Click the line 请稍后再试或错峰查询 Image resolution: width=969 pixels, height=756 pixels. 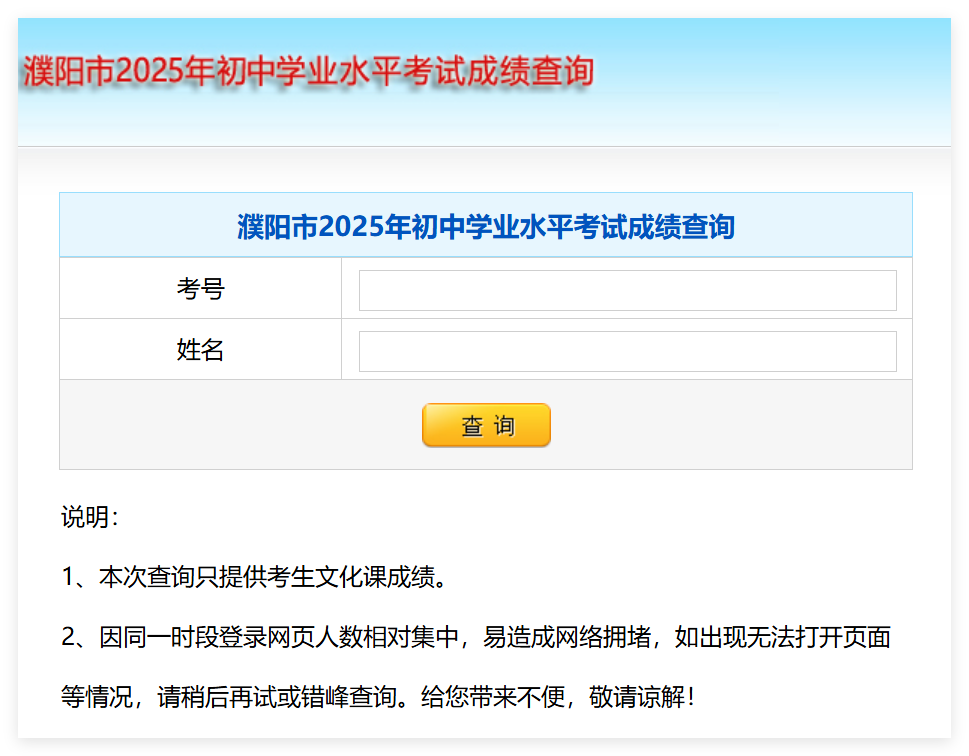point(378,697)
